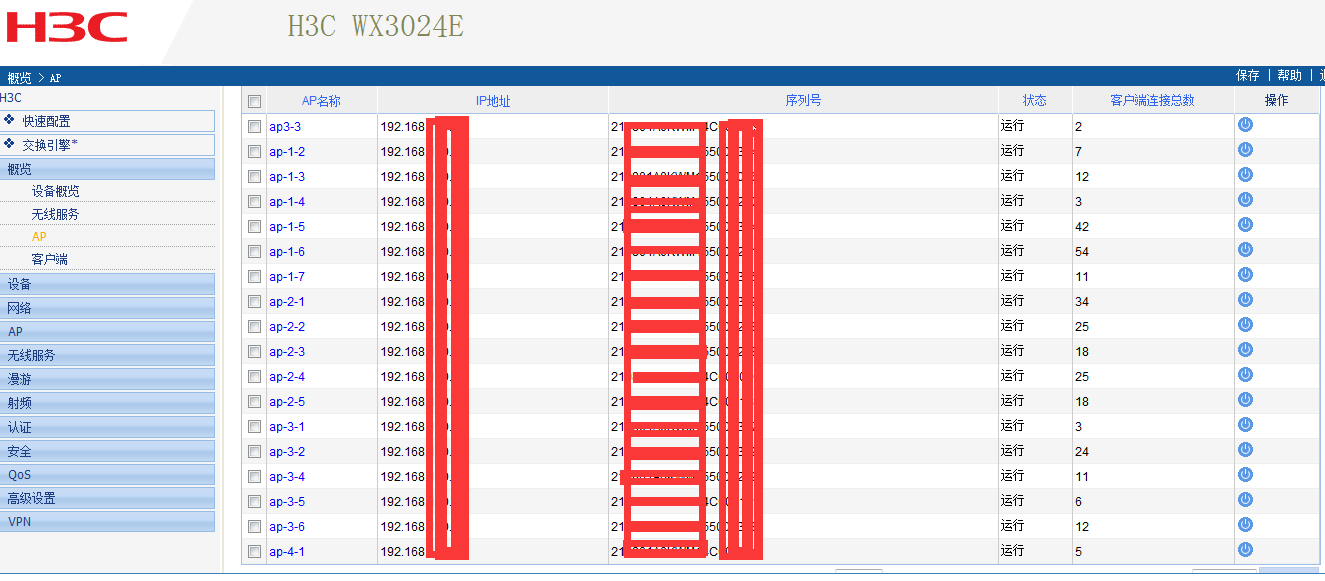Select the checkbox for ap-1-5
The image size is (1325, 581).
pos(254,227)
